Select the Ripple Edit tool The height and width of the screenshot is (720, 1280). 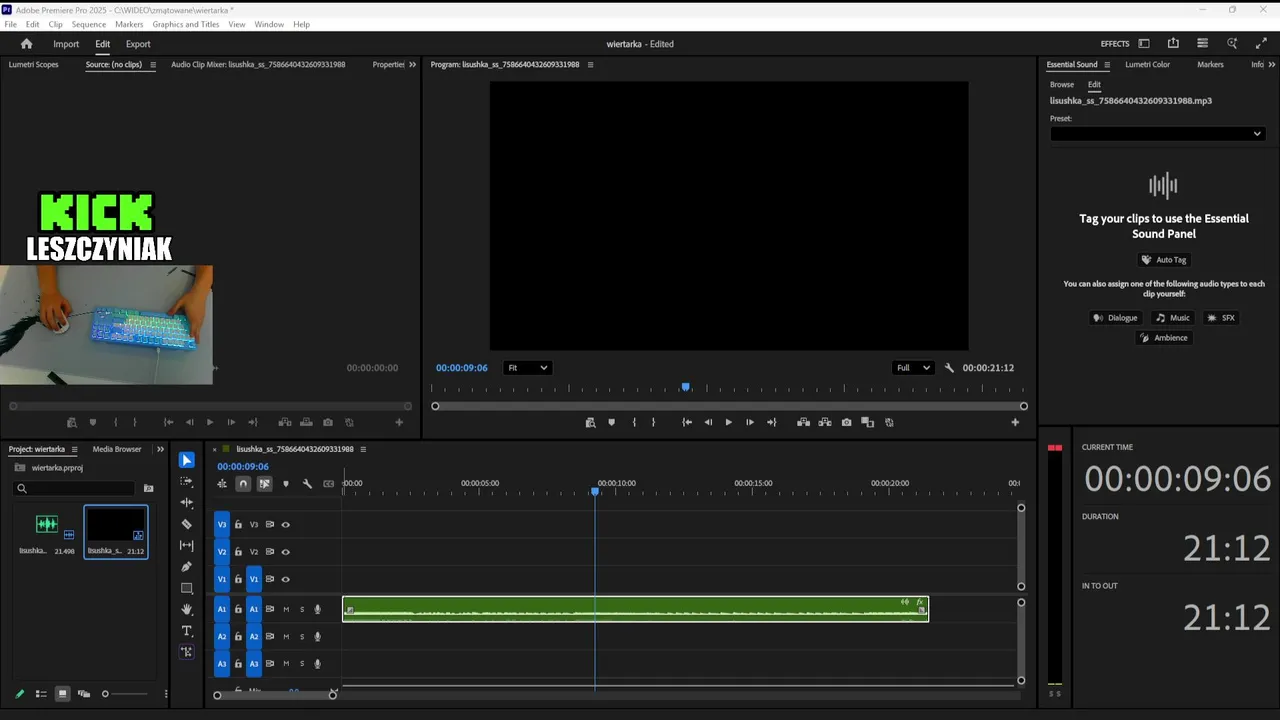(187, 503)
